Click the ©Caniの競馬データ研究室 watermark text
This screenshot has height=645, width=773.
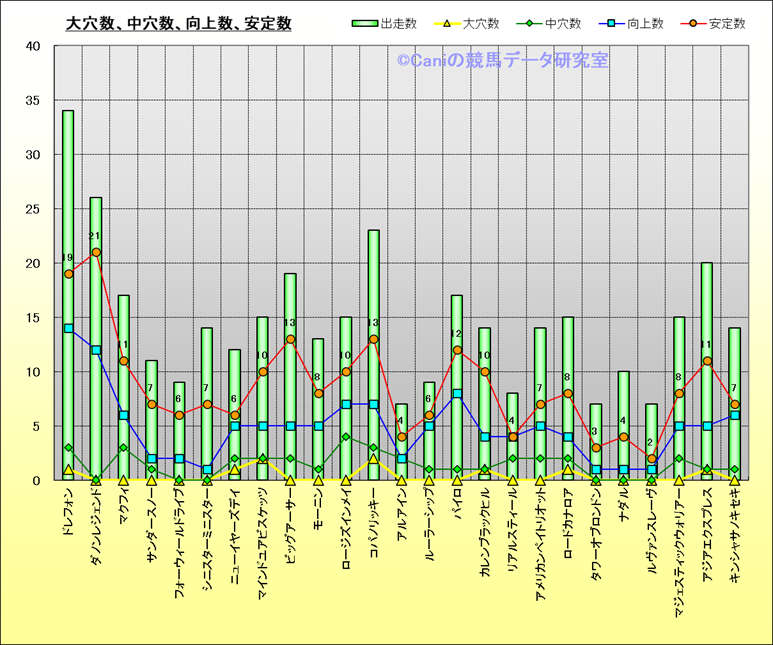(x=502, y=61)
